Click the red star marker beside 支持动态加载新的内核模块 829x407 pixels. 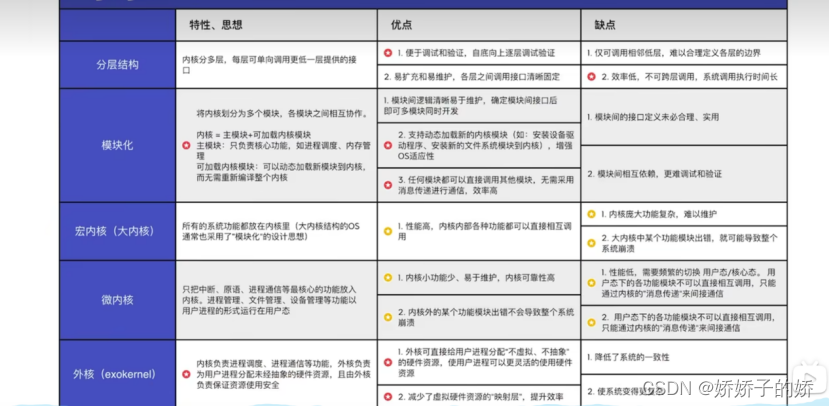[x=388, y=145]
